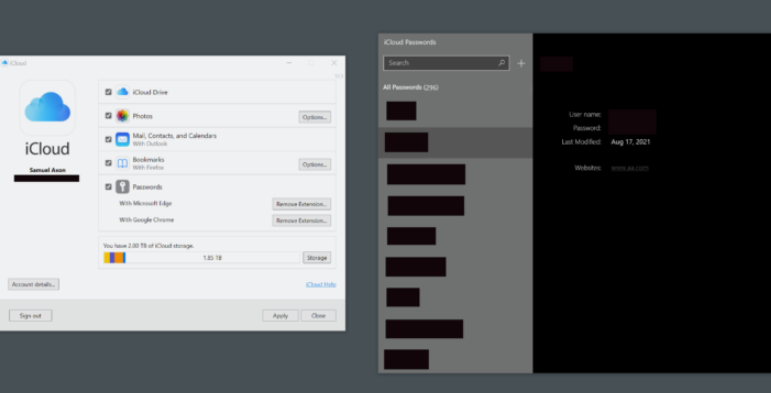
Task: Toggle the Passwords checkbox
Action: pos(108,187)
